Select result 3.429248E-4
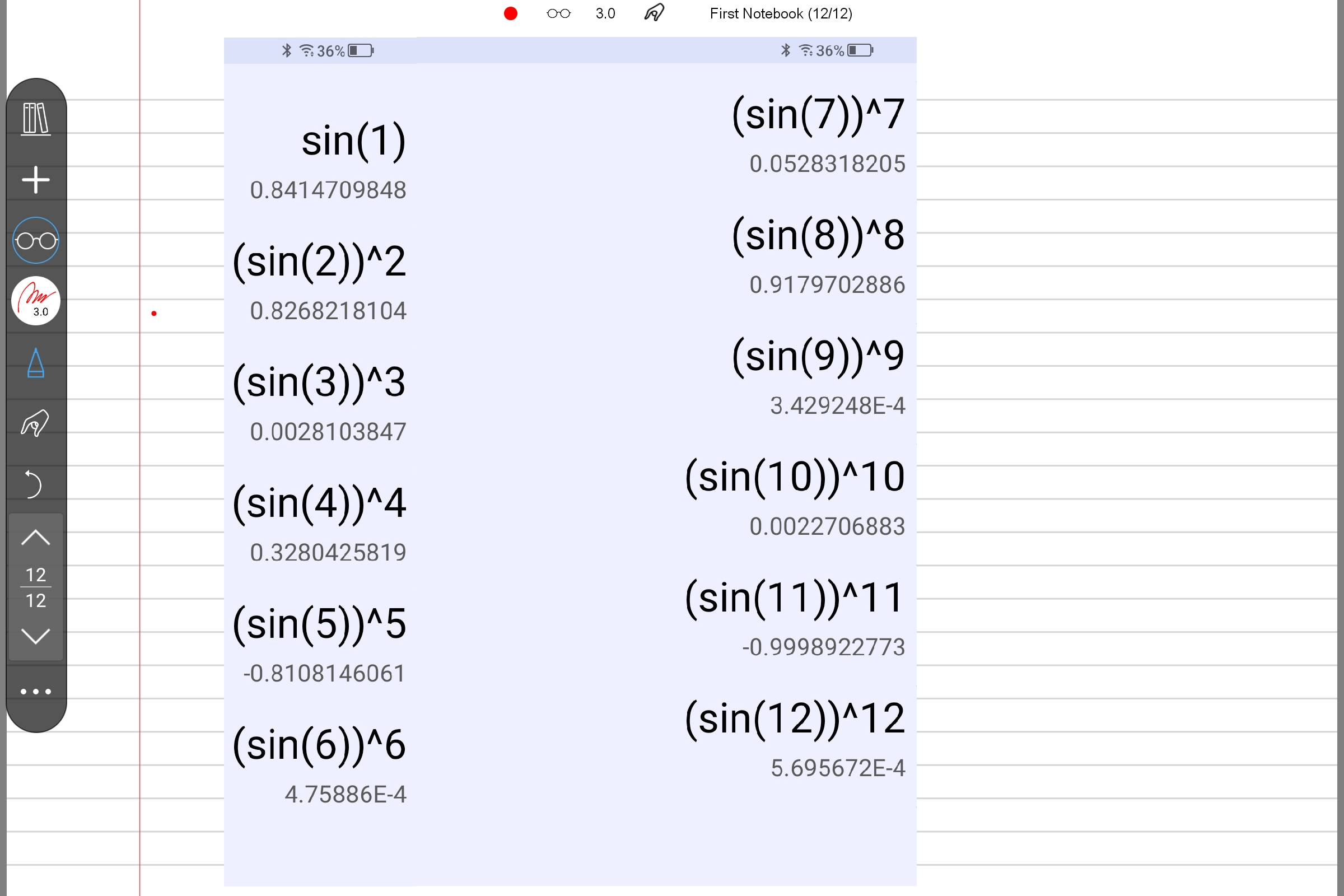 [x=838, y=405]
